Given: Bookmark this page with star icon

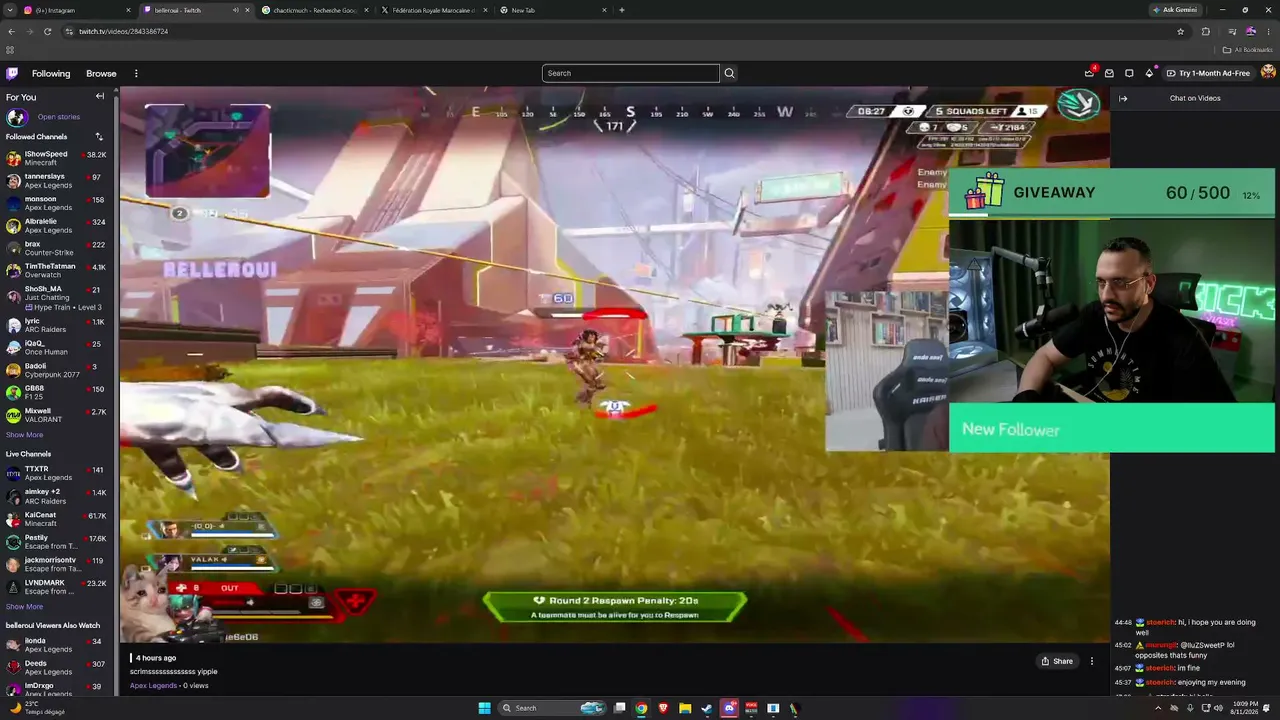Looking at the screenshot, I should (1180, 31).
